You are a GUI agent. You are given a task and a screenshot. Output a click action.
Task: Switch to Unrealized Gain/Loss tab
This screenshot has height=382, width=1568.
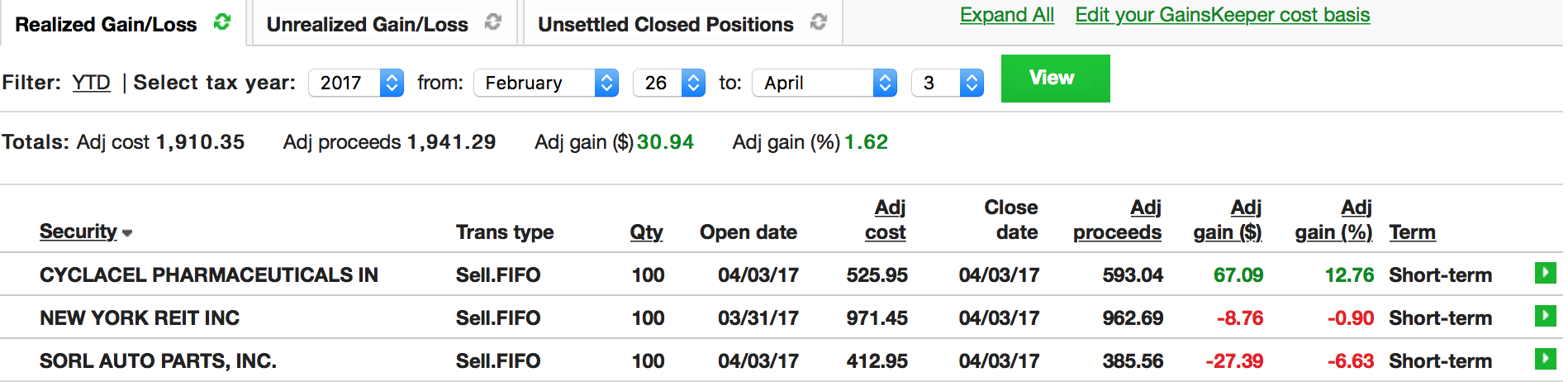pyautogui.click(x=368, y=25)
